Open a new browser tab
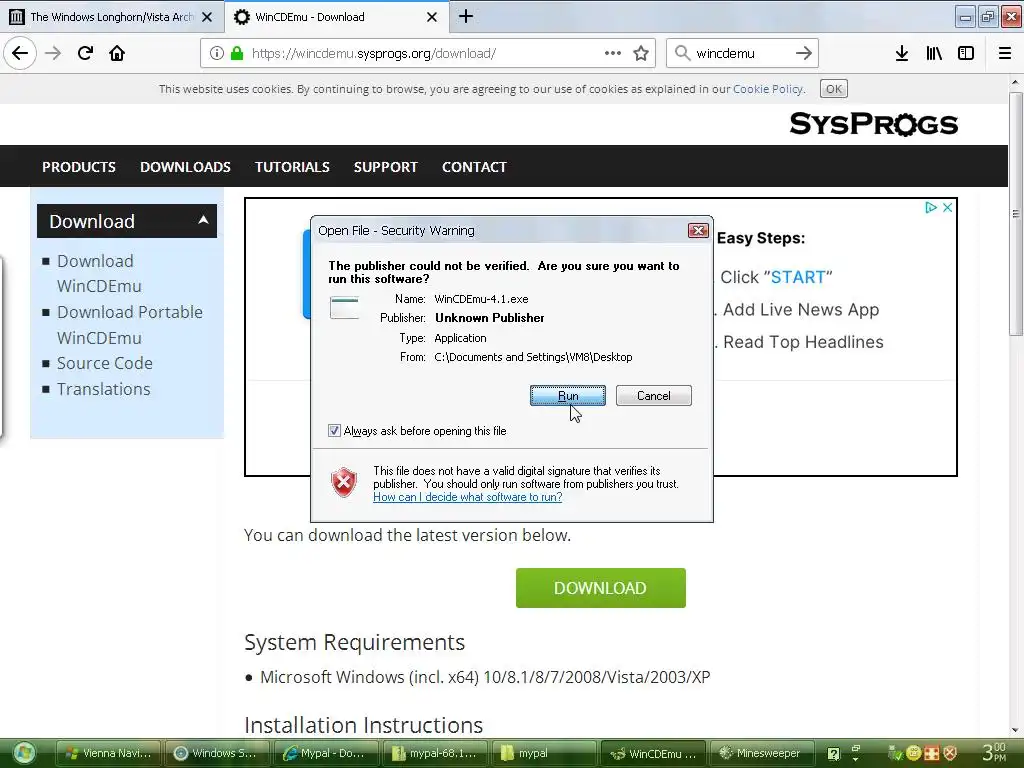 click(x=466, y=16)
